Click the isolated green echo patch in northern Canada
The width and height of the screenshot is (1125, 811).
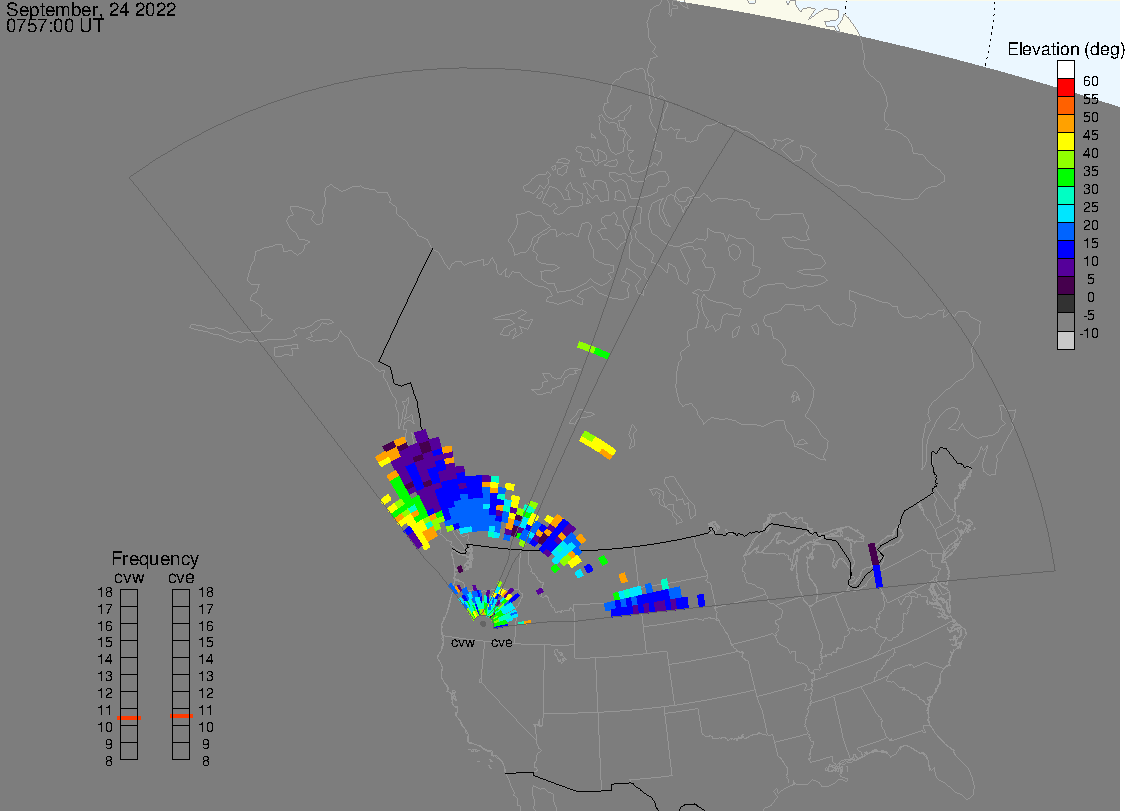[593, 350]
